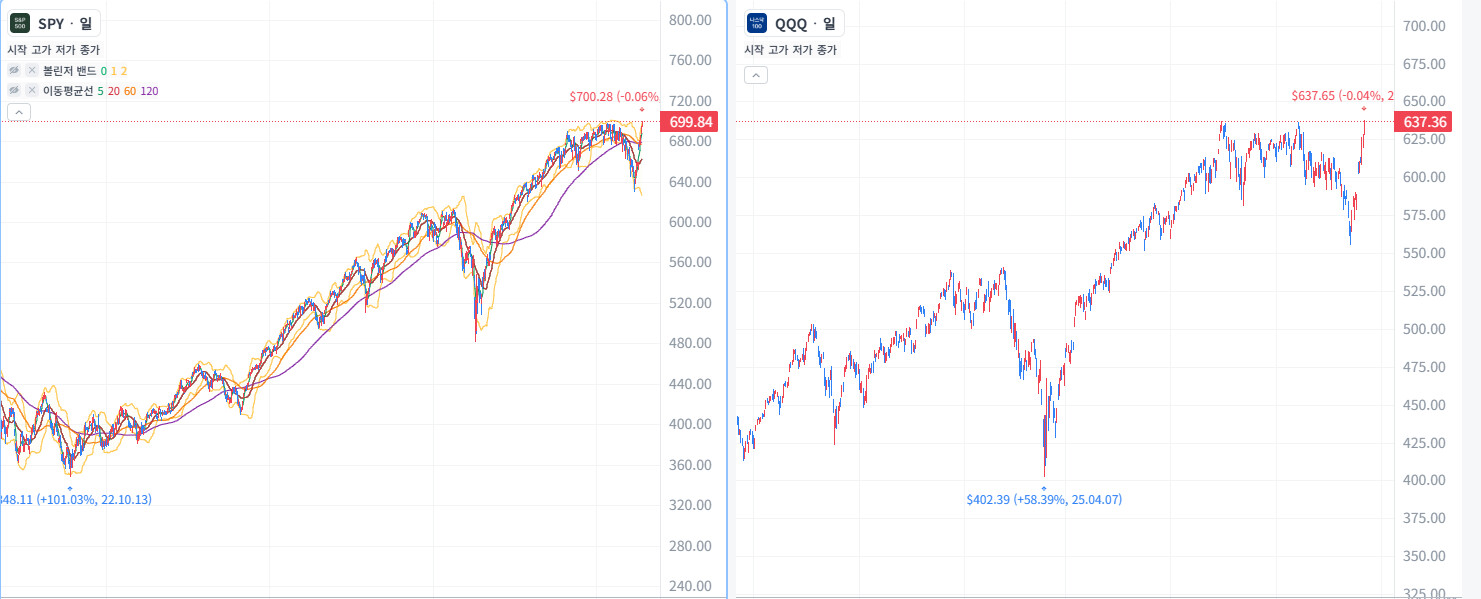1481x599 pixels.
Task: Click the QQQ 시작 고가 저가 종가 text
Action: [x=790, y=49]
